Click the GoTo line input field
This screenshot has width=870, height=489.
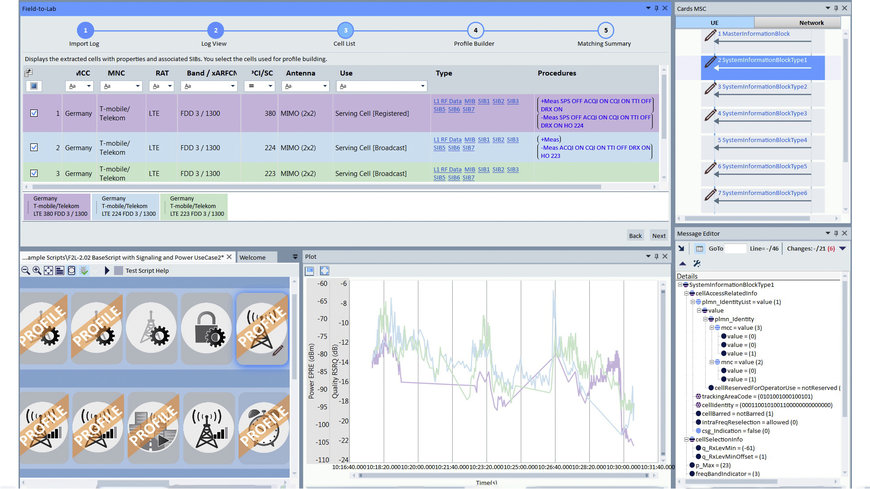pos(735,249)
